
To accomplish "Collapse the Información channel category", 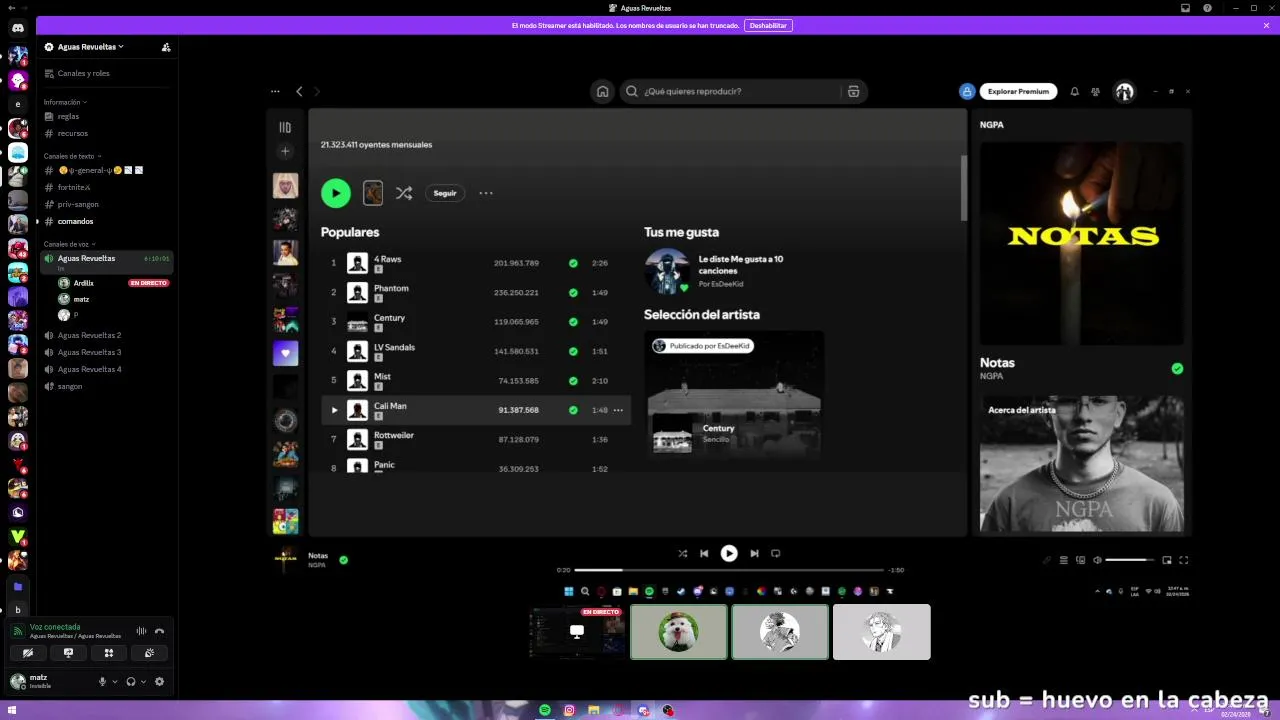I will [65, 102].
